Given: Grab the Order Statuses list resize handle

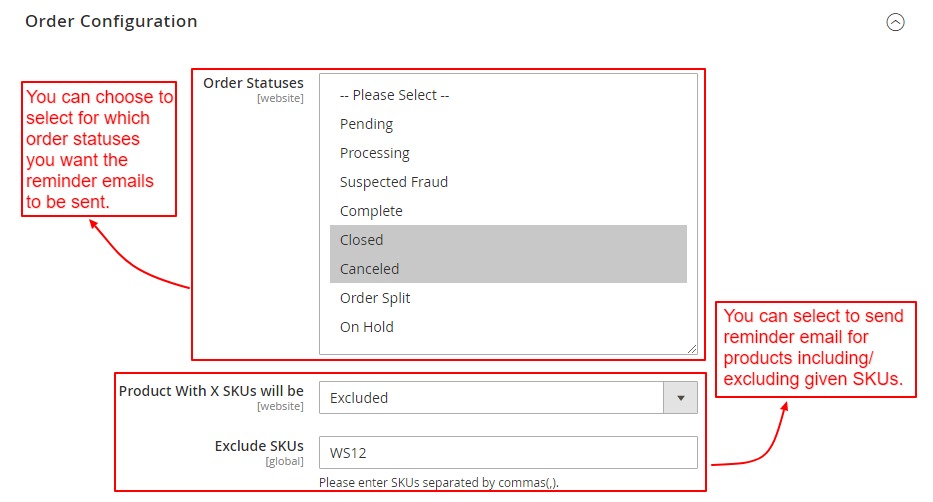Looking at the screenshot, I should [x=692, y=349].
